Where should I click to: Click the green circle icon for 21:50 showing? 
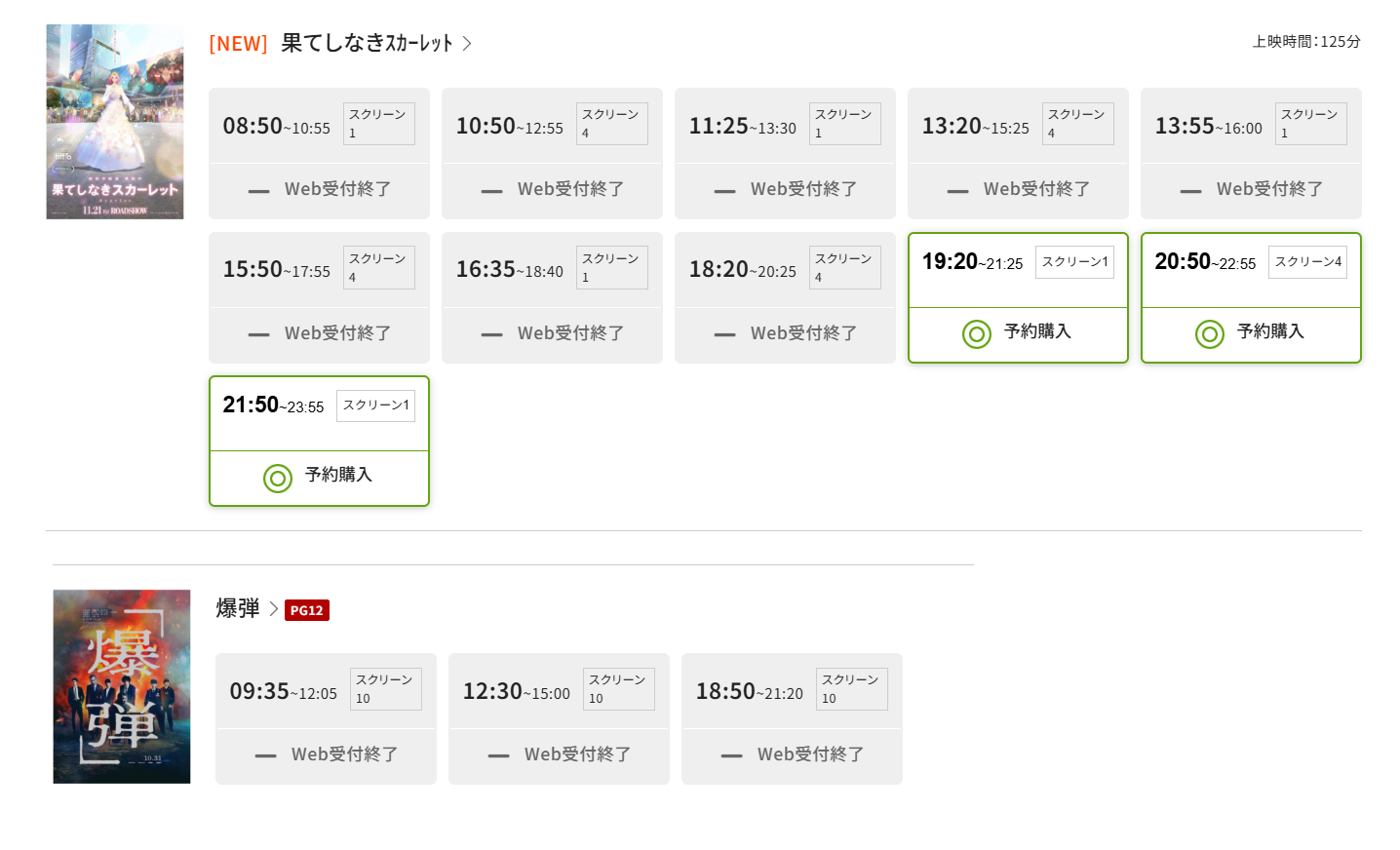click(x=278, y=478)
